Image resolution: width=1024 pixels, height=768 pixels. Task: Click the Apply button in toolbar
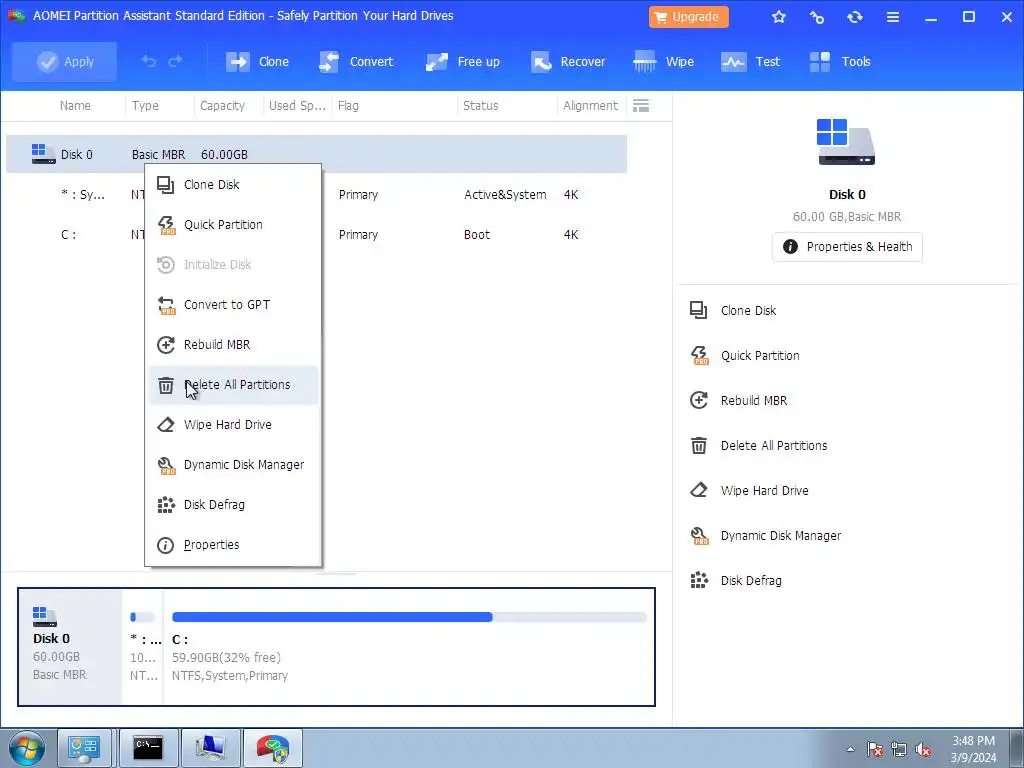coord(65,61)
